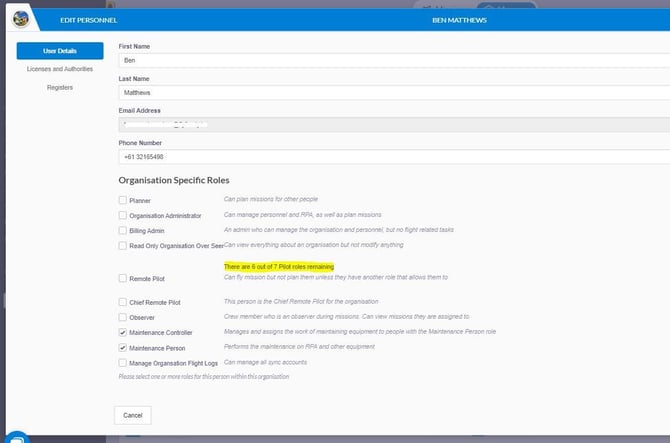This screenshot has width=670, height=443.
Task: Check the Billing Admin role
Action: 122,230
